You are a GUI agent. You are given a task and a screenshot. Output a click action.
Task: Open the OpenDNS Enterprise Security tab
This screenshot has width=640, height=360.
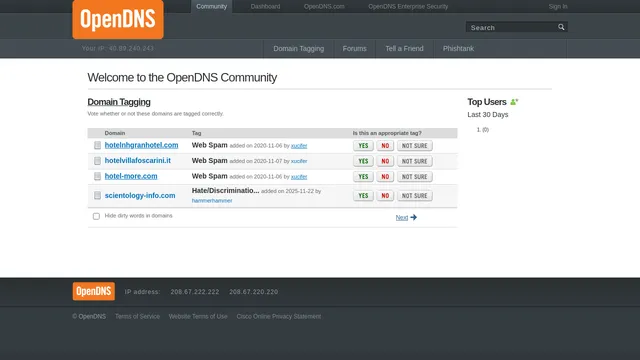pos(408,7)
